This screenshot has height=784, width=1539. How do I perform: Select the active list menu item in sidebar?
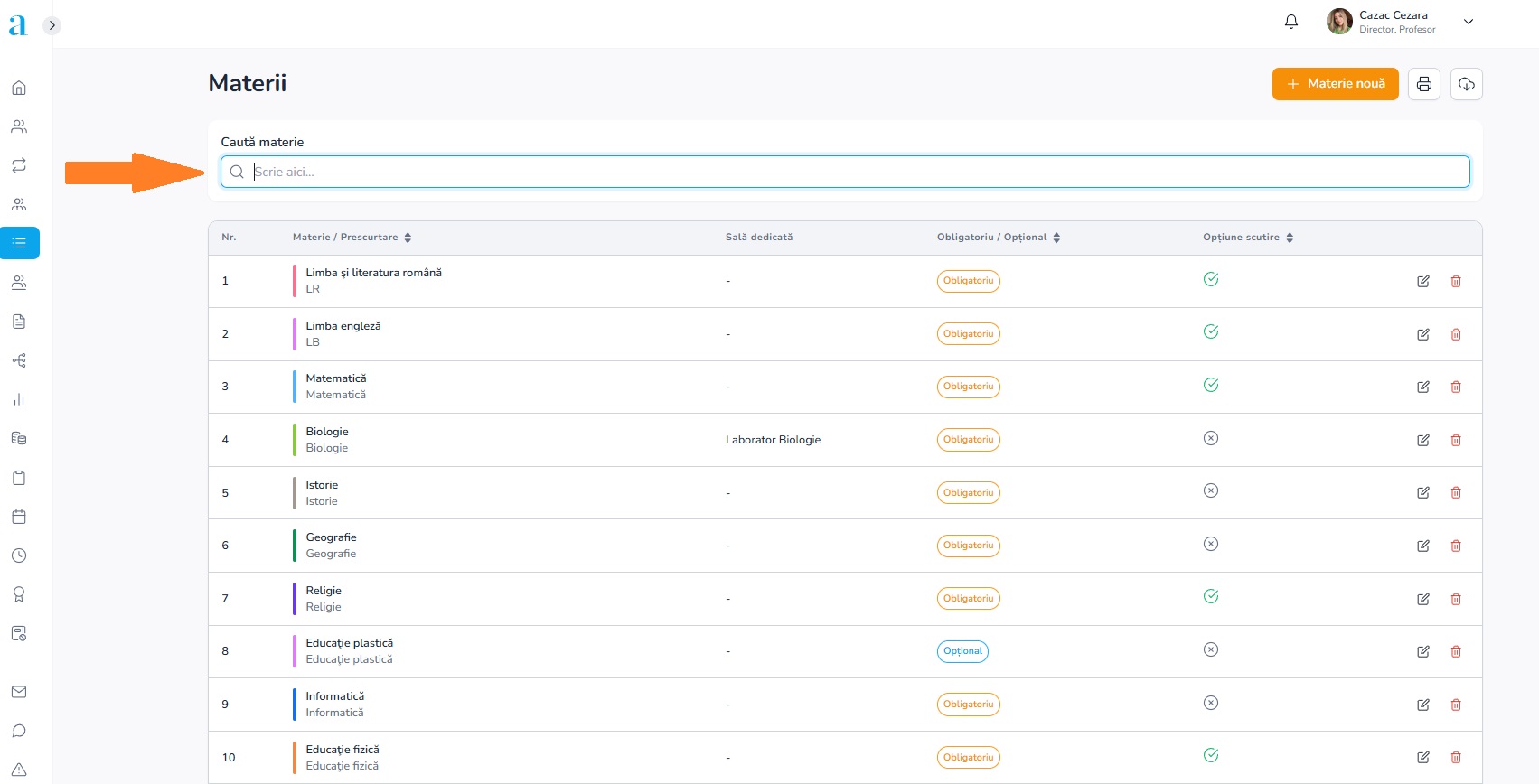(19, 243)
